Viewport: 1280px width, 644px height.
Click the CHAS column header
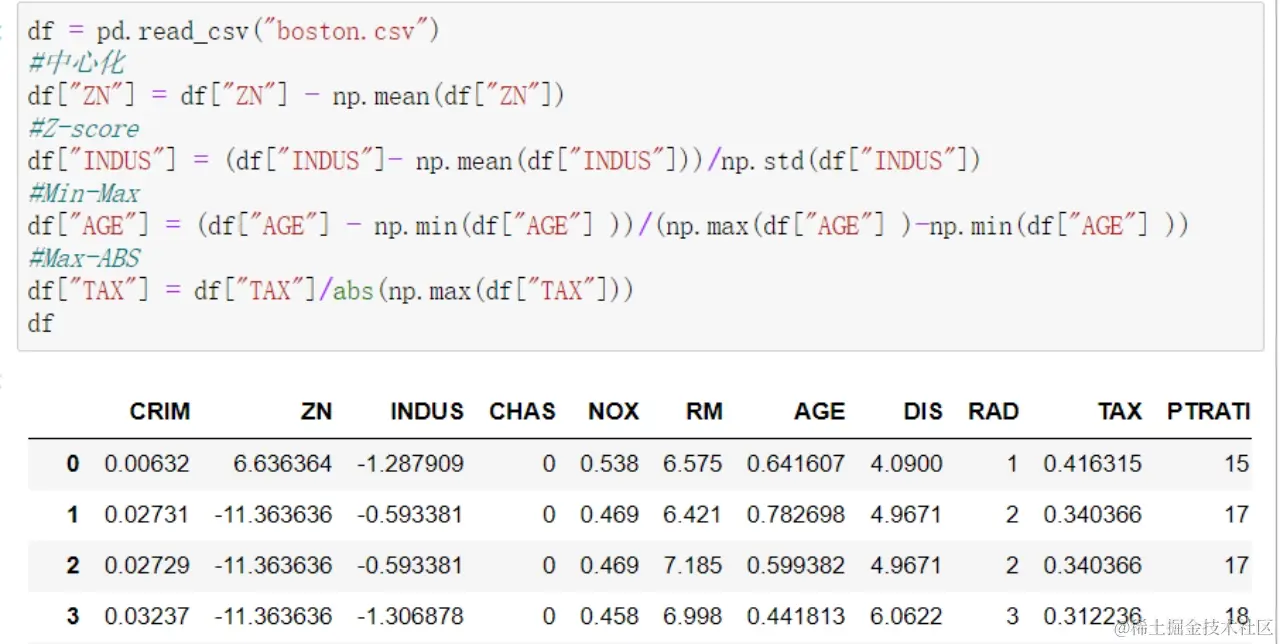(x=522, y=411)
